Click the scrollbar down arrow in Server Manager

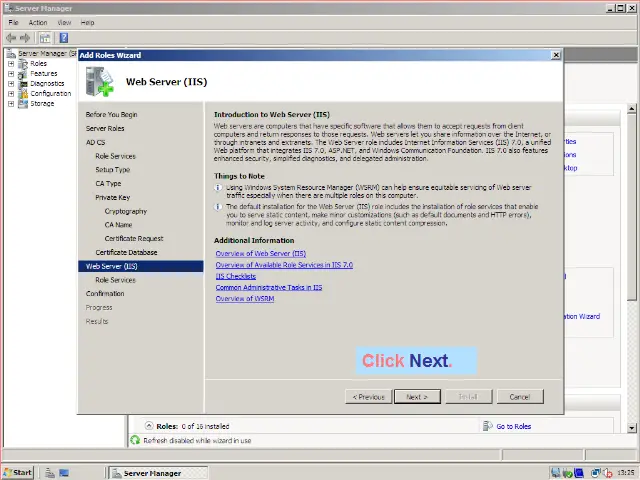click(x=631, y=428)
